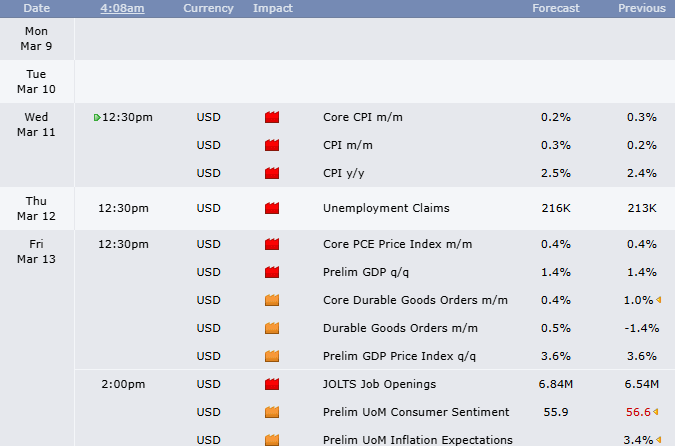Click orange impact icon for UoM Inflation Expectations
The height and width of the screenshot is (446, 675).
[x=272, y=440]
